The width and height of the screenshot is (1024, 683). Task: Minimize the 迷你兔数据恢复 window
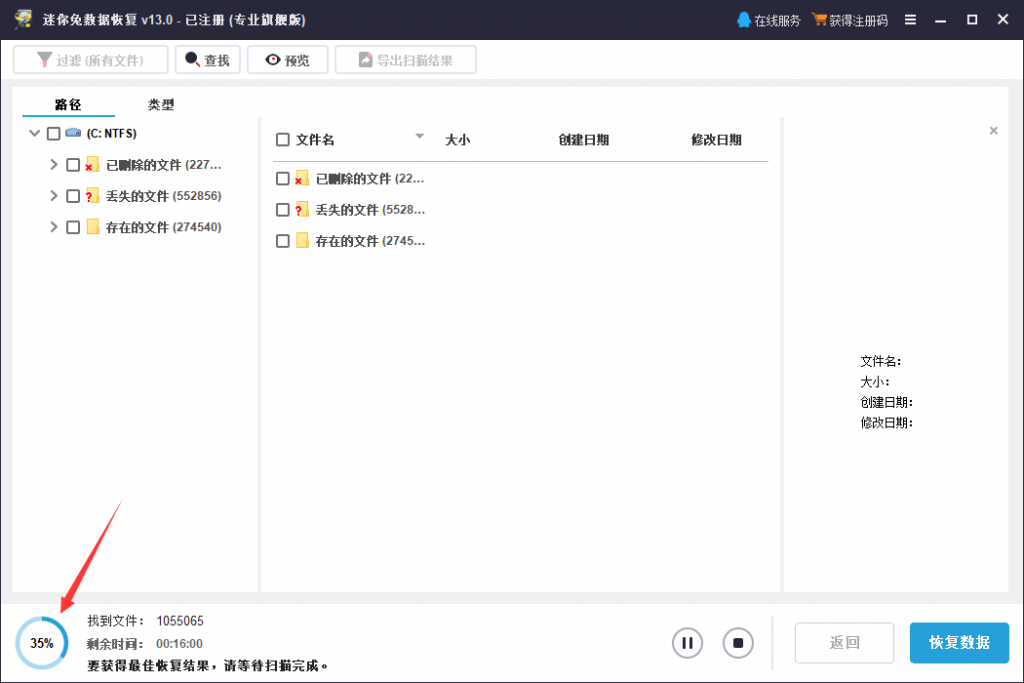(x=940, y=20)
